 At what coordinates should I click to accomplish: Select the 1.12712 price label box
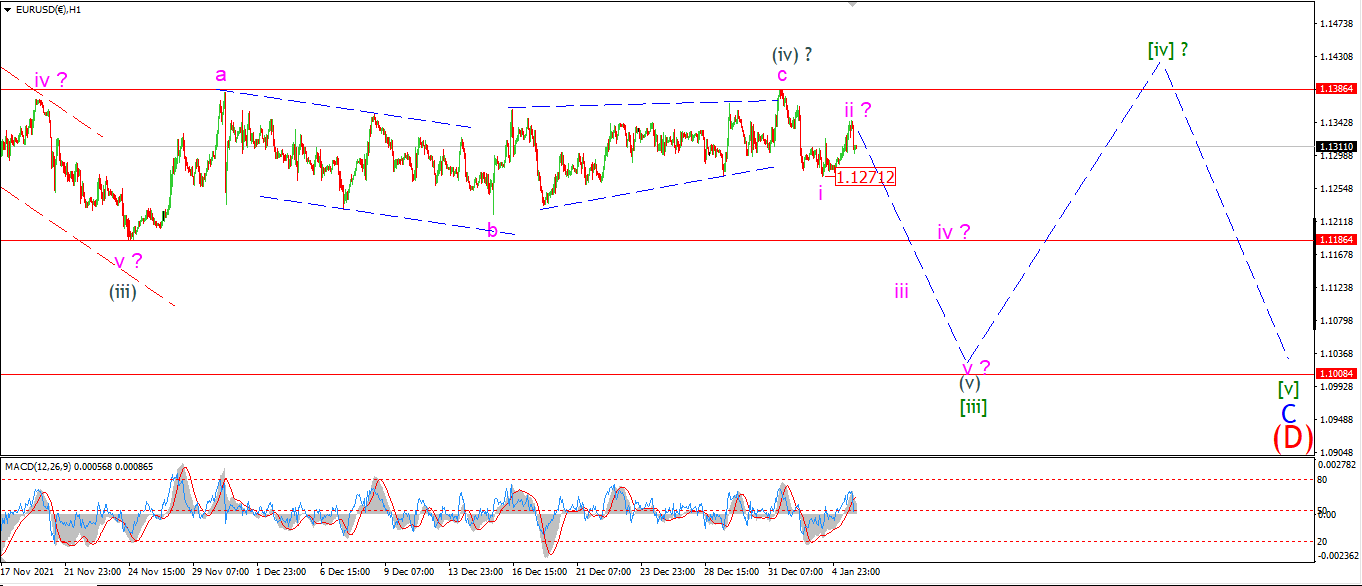coord(865,177)
